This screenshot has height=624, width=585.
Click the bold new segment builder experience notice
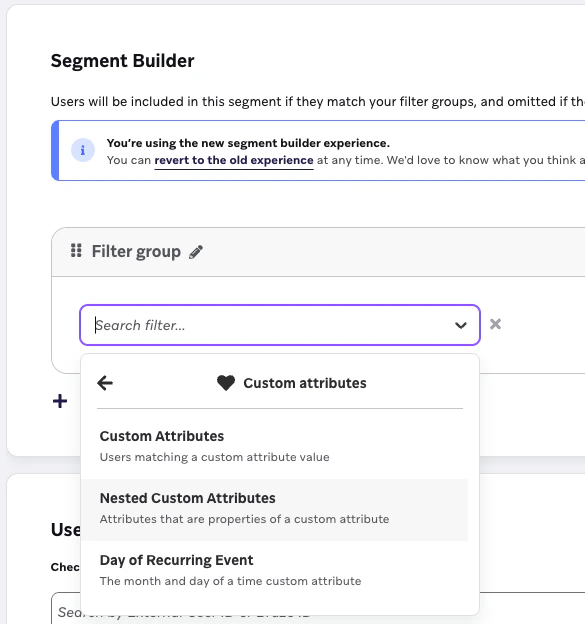coord(248,143)
